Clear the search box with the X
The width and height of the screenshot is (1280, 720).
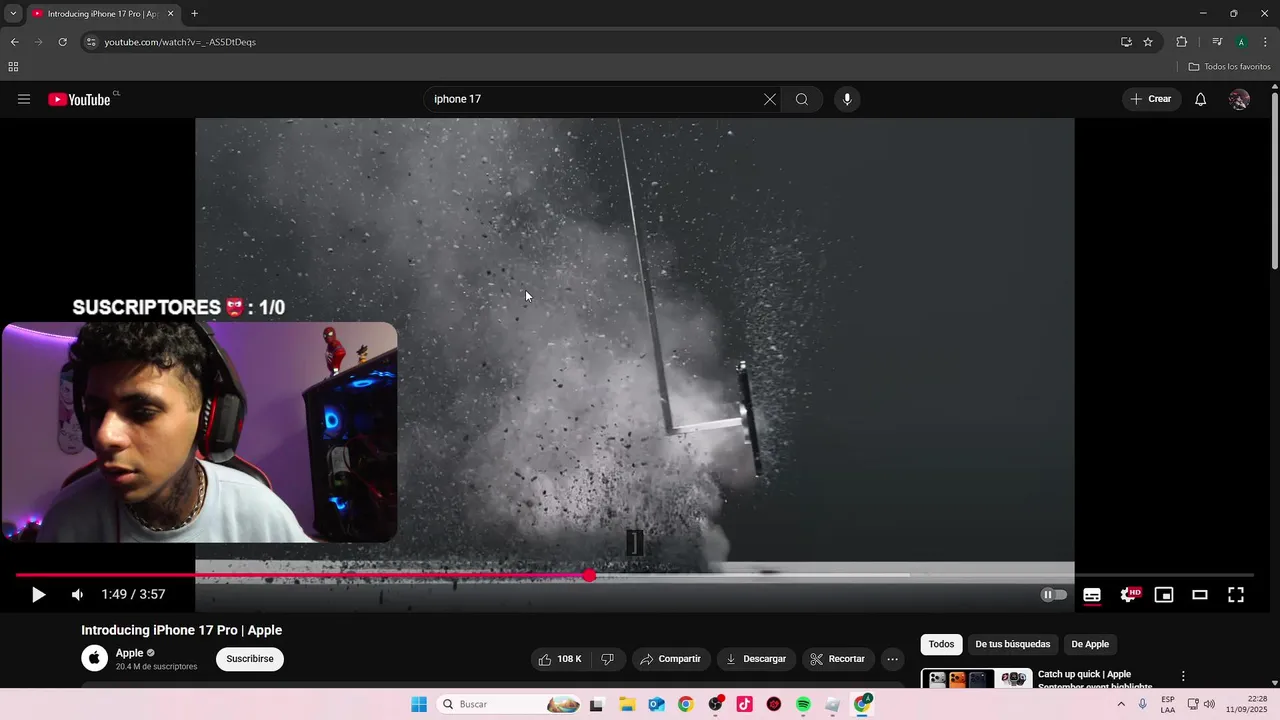[769, 99]
